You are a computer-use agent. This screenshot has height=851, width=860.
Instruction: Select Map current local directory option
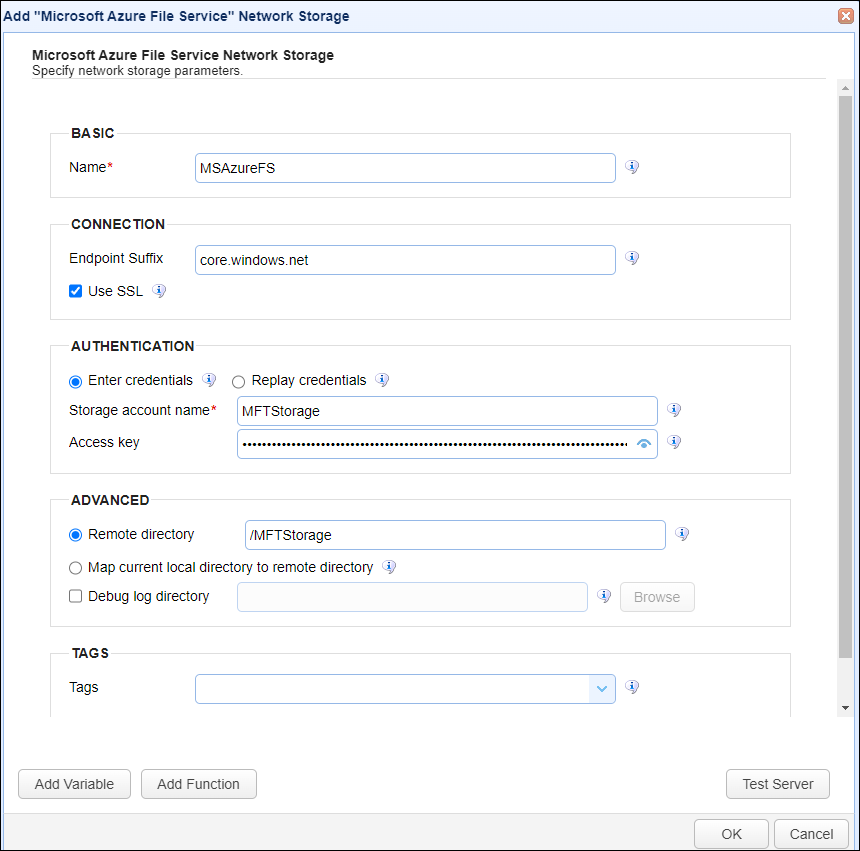tap(76, 568)
